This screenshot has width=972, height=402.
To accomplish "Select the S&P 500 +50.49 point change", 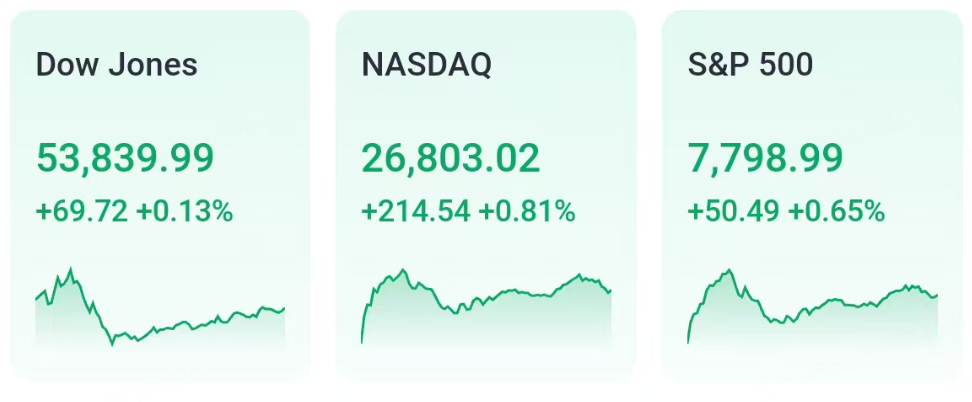I will tap(734, 212).
